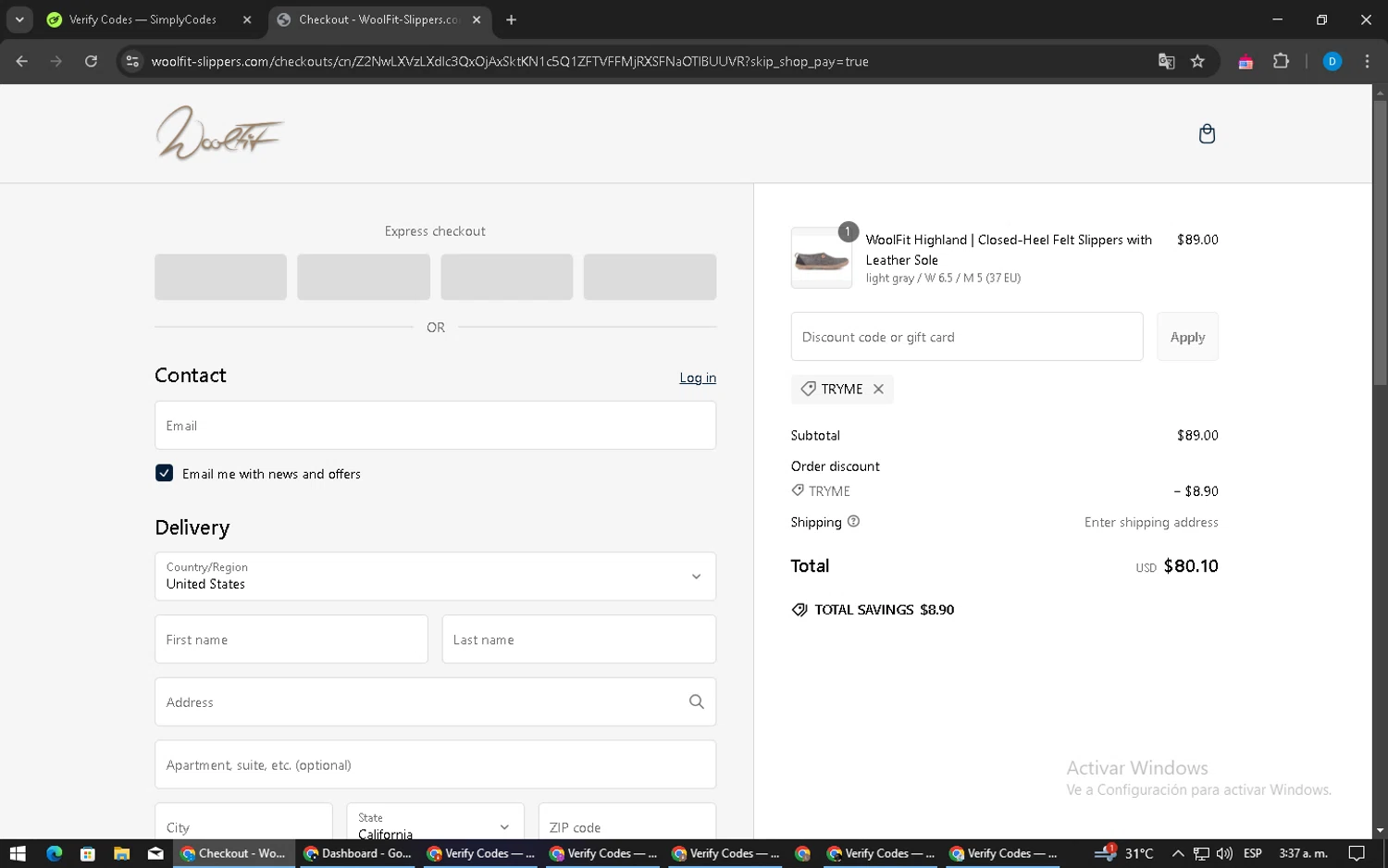This screenshot has width=1388, height=868.
Task: Click the ESP language indicator
Action: [x=1253, y=853]
